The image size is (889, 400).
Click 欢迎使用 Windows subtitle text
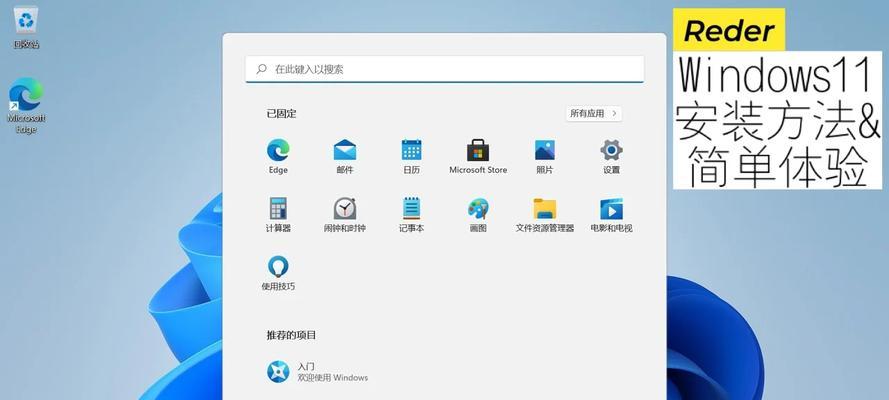[333, 377]
